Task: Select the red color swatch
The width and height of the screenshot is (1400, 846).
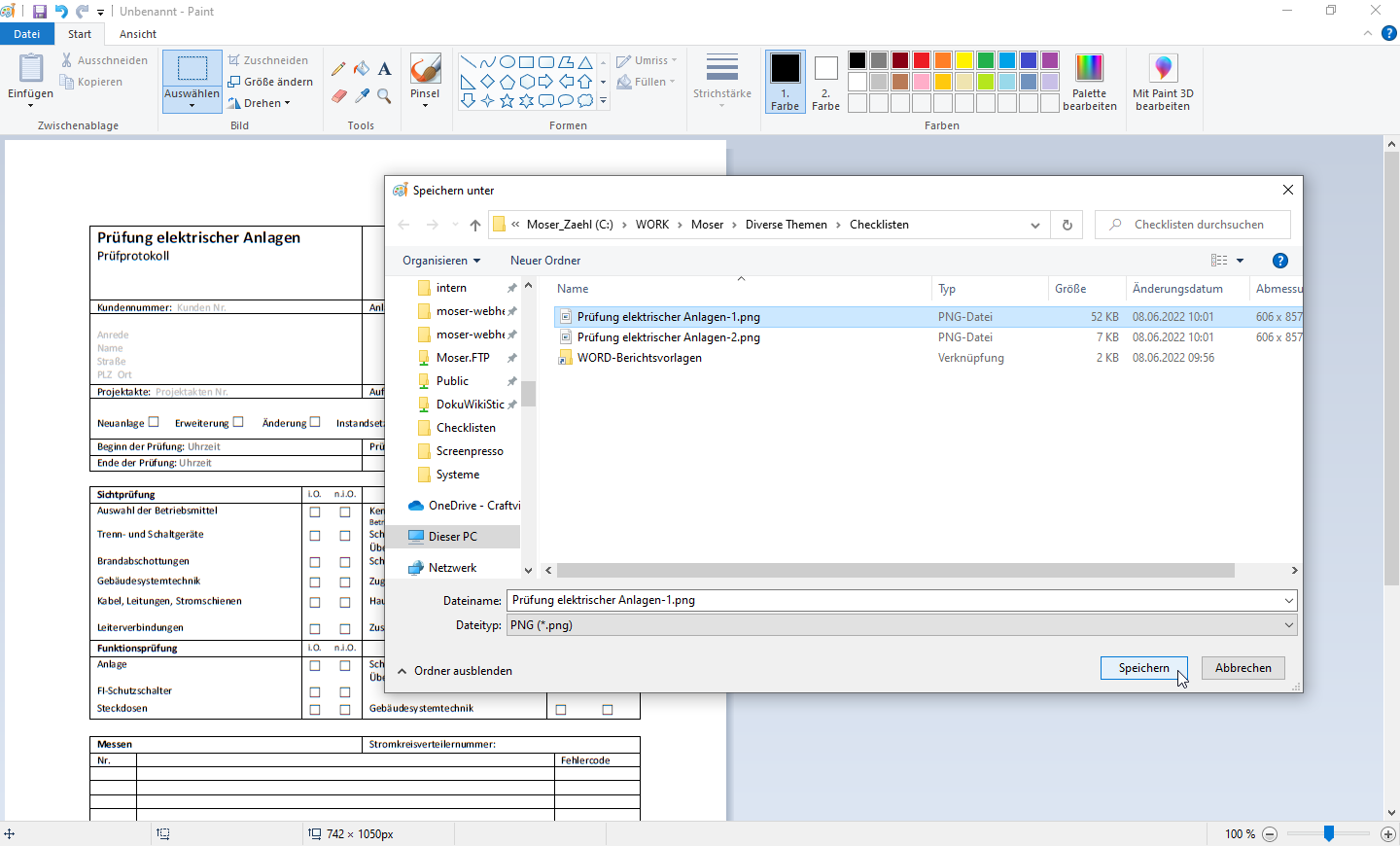Action: coord(922,60)
